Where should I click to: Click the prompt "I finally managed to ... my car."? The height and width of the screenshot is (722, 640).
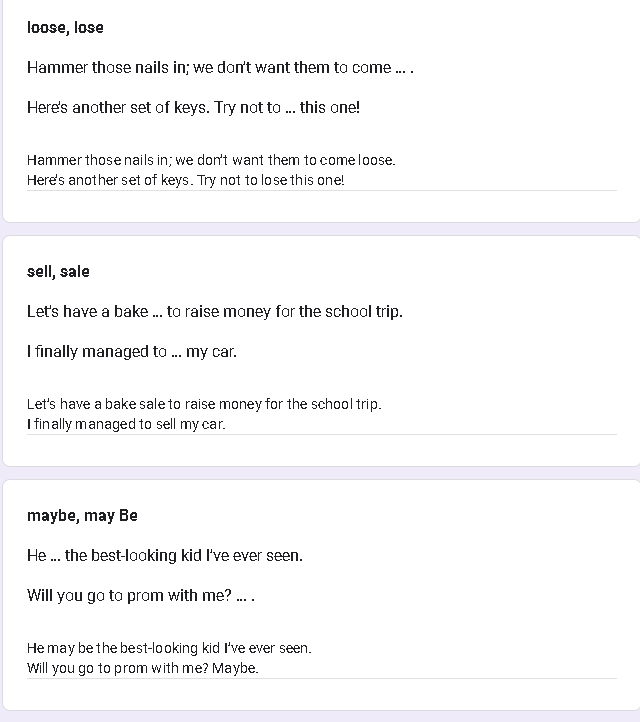tap(131, 351)
